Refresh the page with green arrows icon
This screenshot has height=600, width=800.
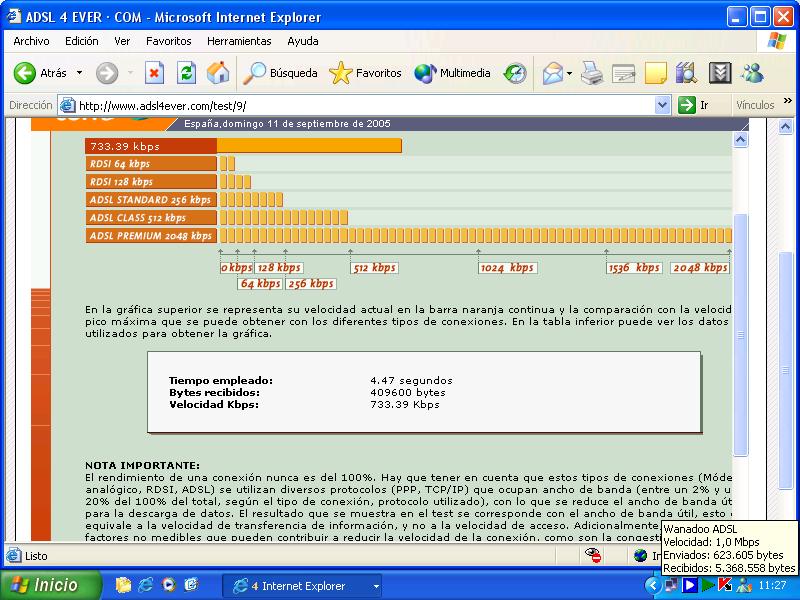pos(186,73)
